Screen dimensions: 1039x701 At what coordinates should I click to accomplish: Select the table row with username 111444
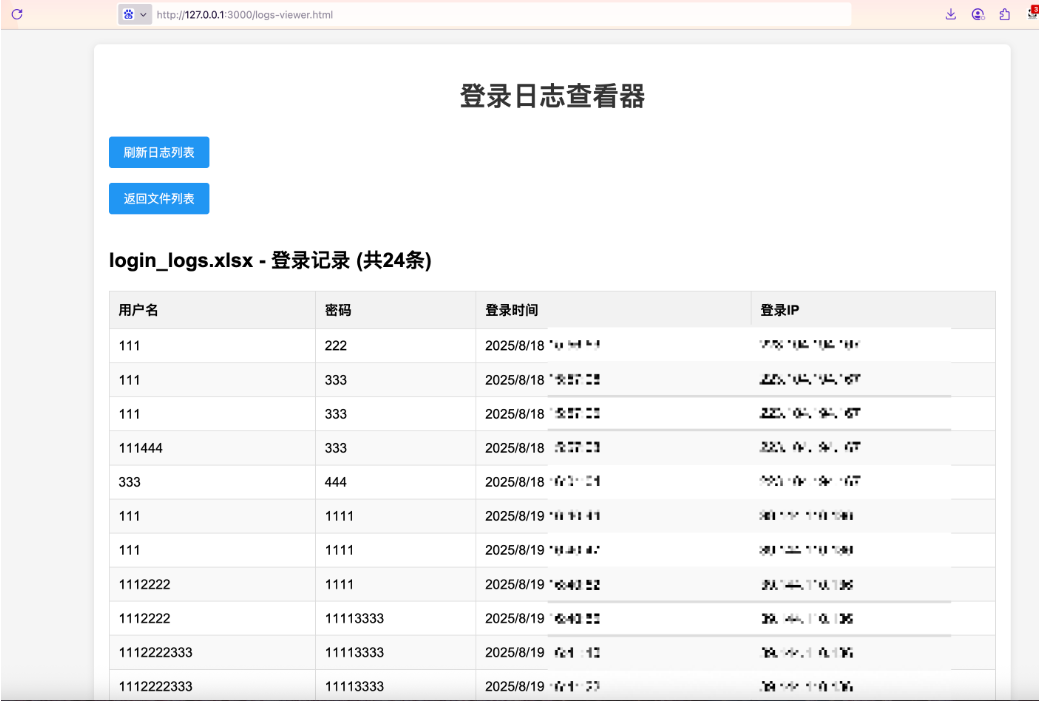(x=300, y=447)
